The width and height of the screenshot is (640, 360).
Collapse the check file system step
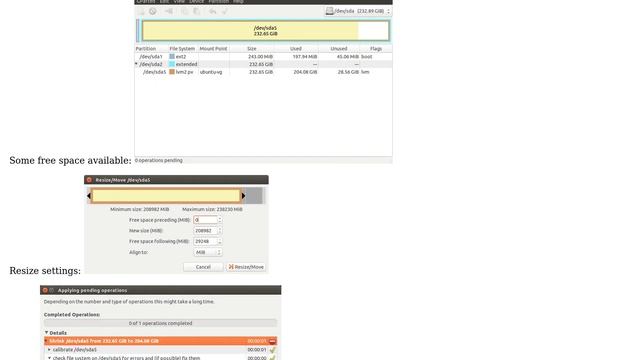pos(49,358)
